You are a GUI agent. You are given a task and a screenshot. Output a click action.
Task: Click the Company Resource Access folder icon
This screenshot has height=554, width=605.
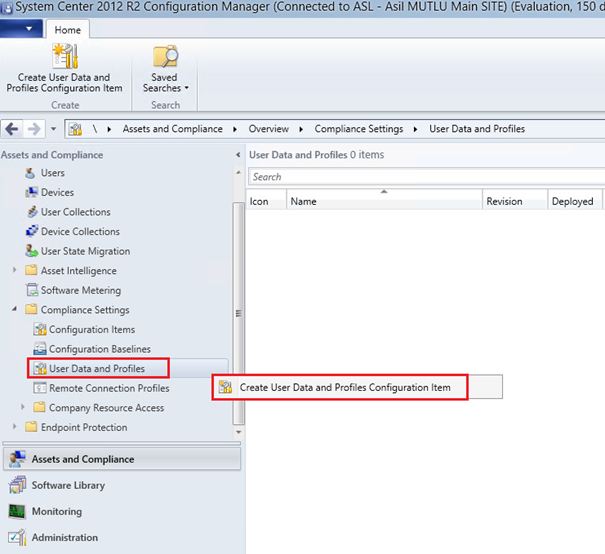39,407
